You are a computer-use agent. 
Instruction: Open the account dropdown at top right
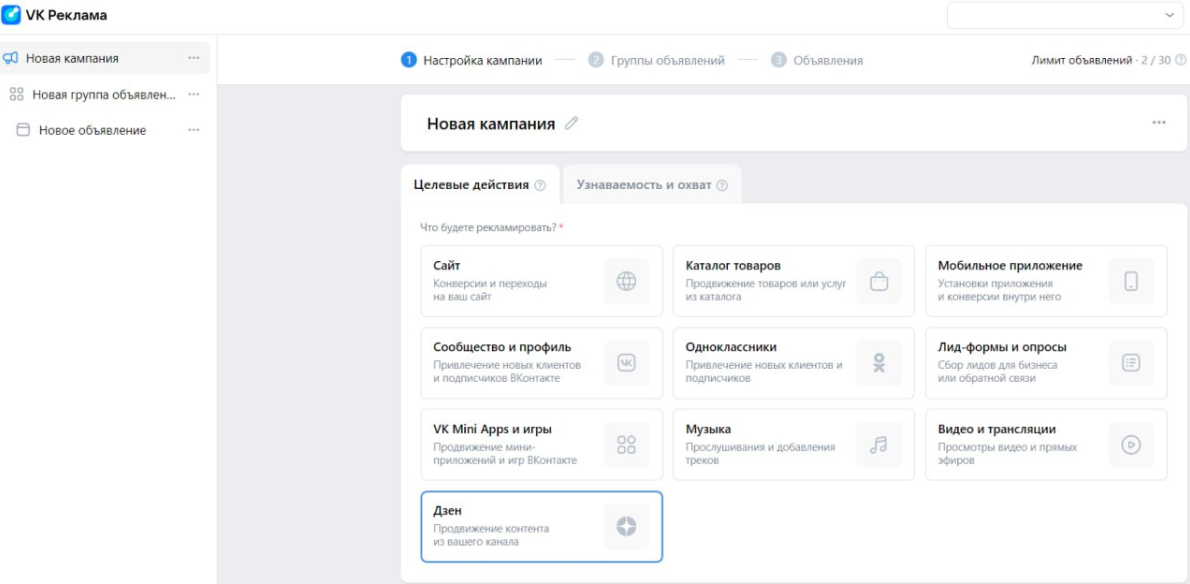(1066, 15)
